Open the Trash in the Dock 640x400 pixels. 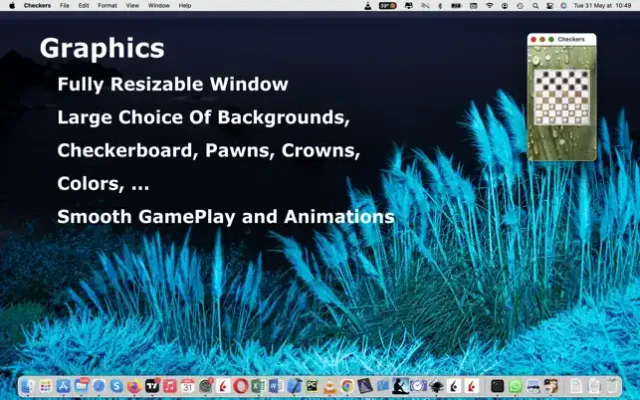tap(611, 386)
